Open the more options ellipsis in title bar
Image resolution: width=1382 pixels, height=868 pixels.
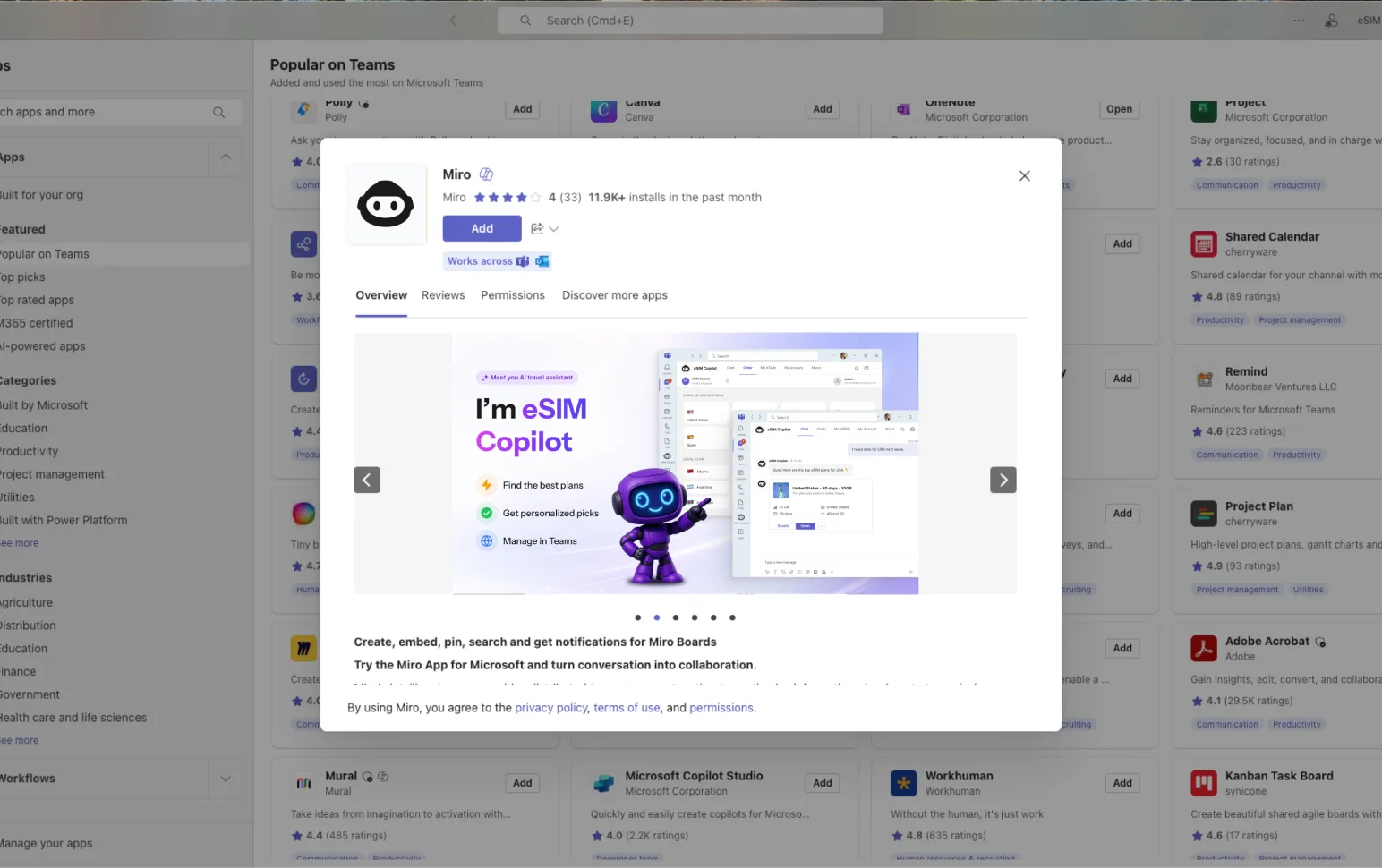click(x=1299, y=21)
